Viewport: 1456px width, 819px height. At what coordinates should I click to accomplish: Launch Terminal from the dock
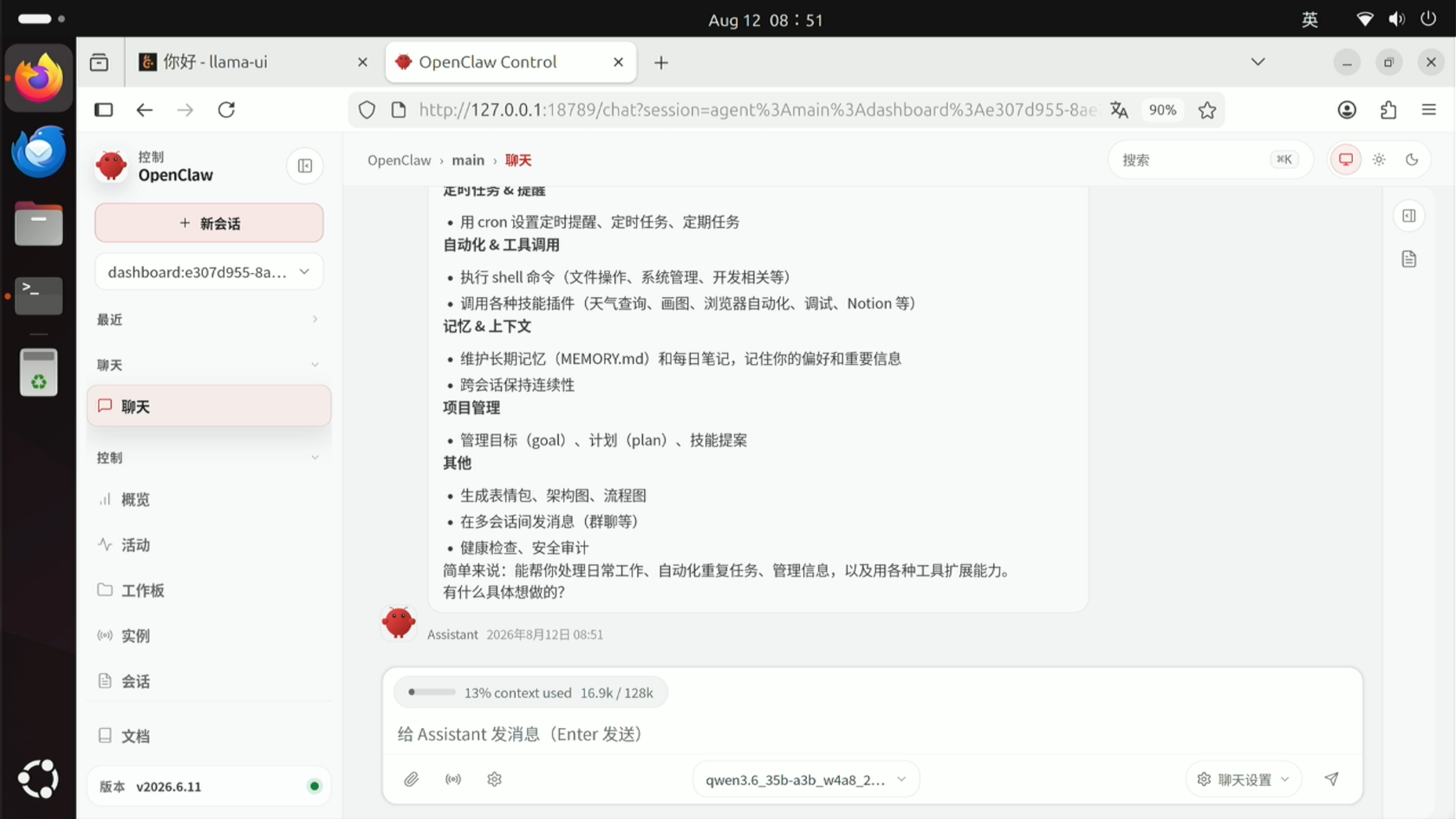pyautogui.click(x=38, y=296)
